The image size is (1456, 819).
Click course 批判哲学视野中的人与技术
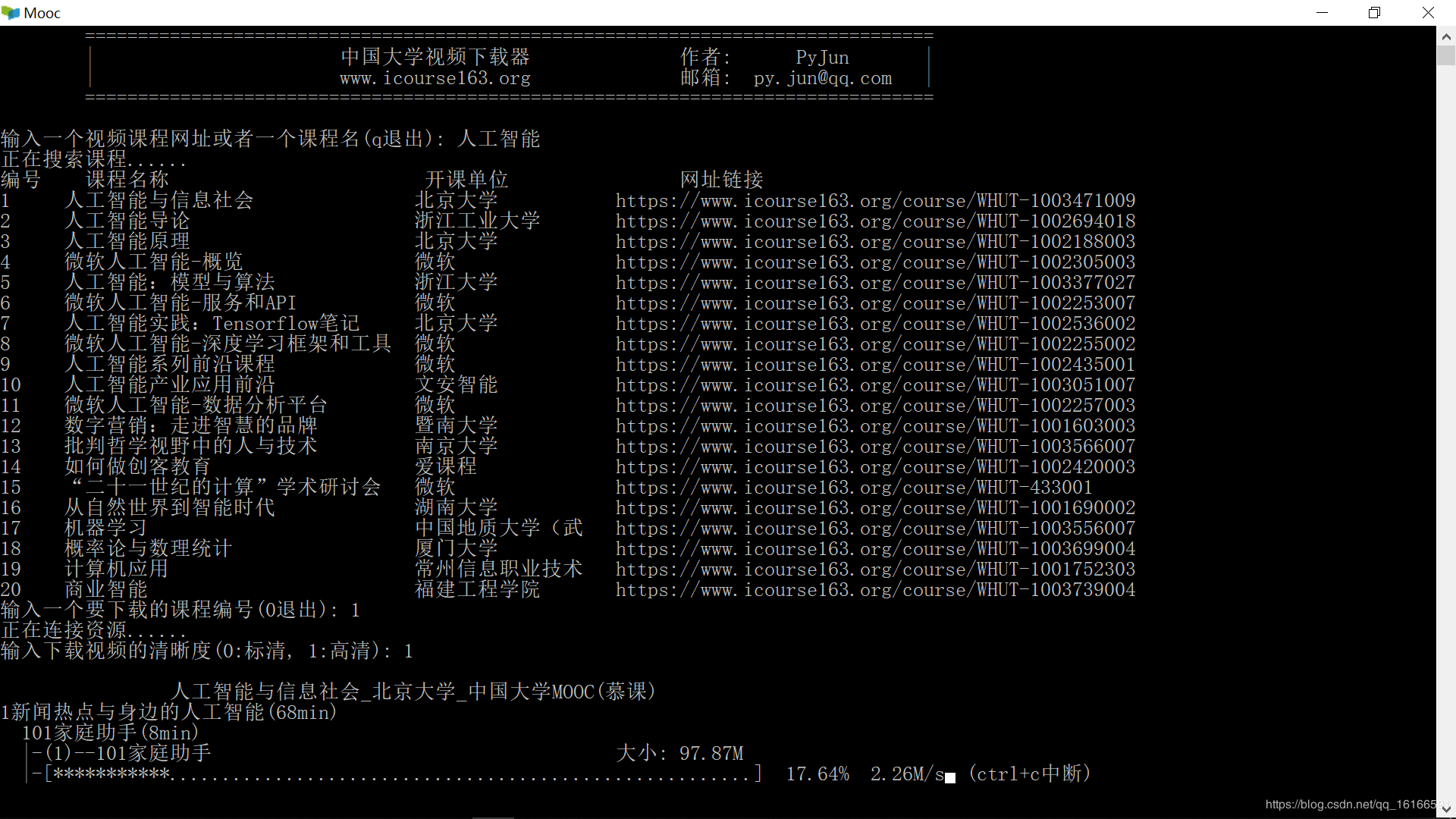point(191,446)
